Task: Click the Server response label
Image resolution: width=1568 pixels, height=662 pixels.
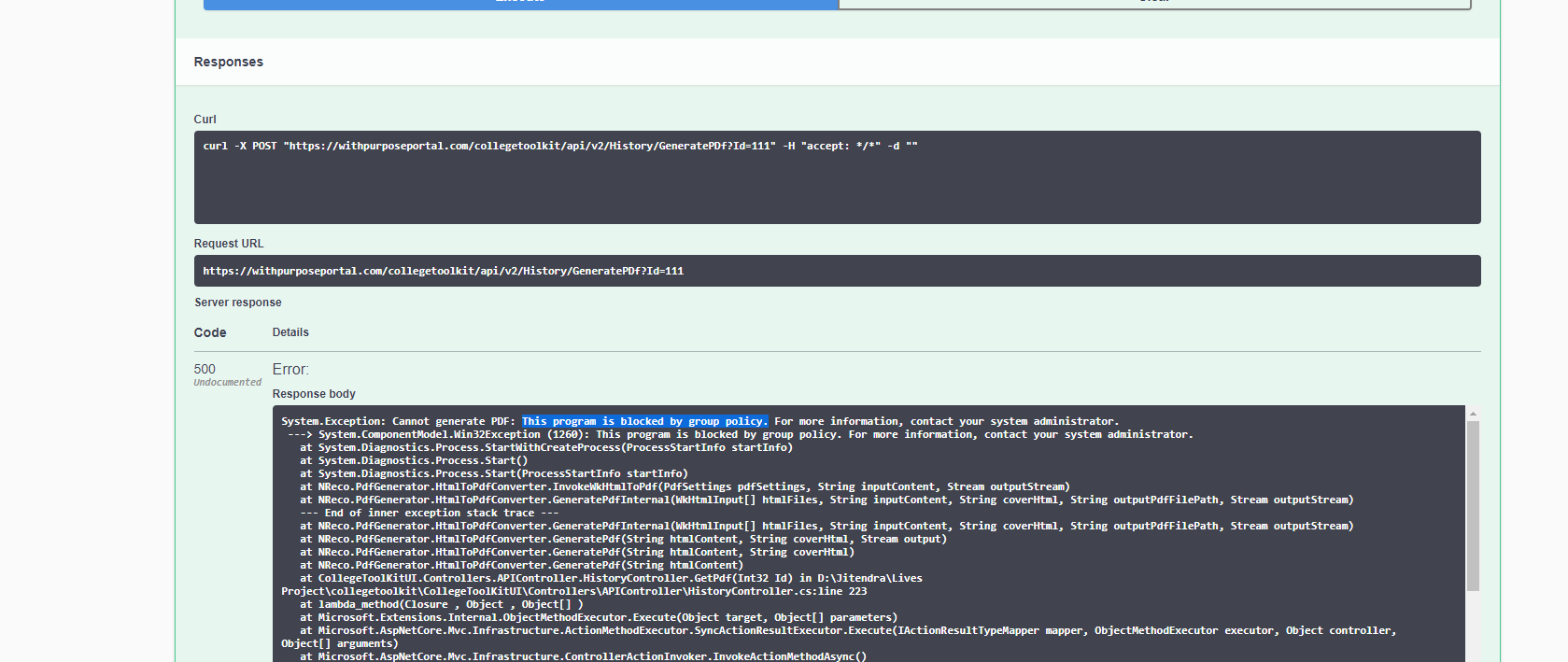Action: click(238, 303)
